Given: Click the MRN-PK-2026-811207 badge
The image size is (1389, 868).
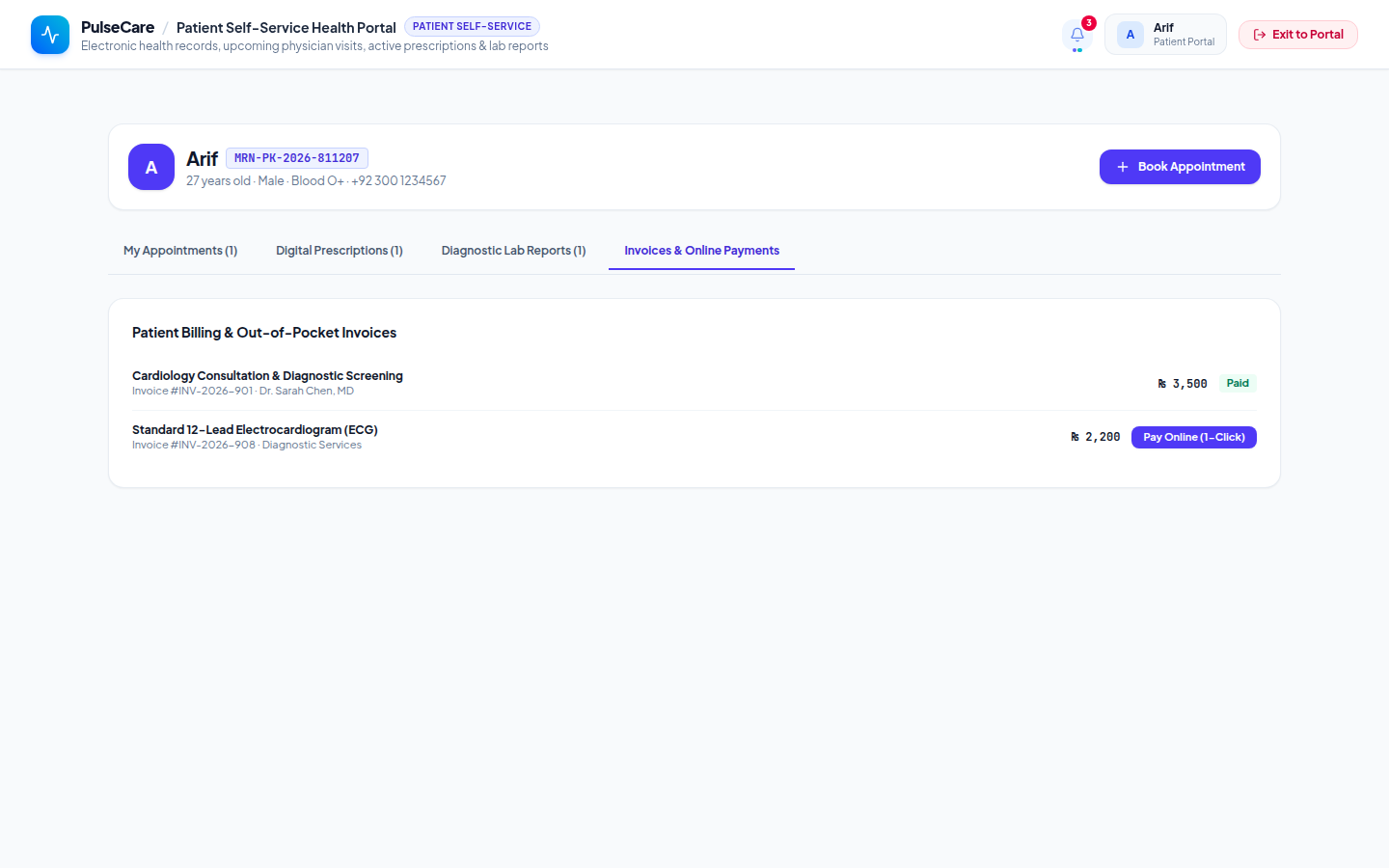Looking at the screenshot, I should click(x=297, y=158).
